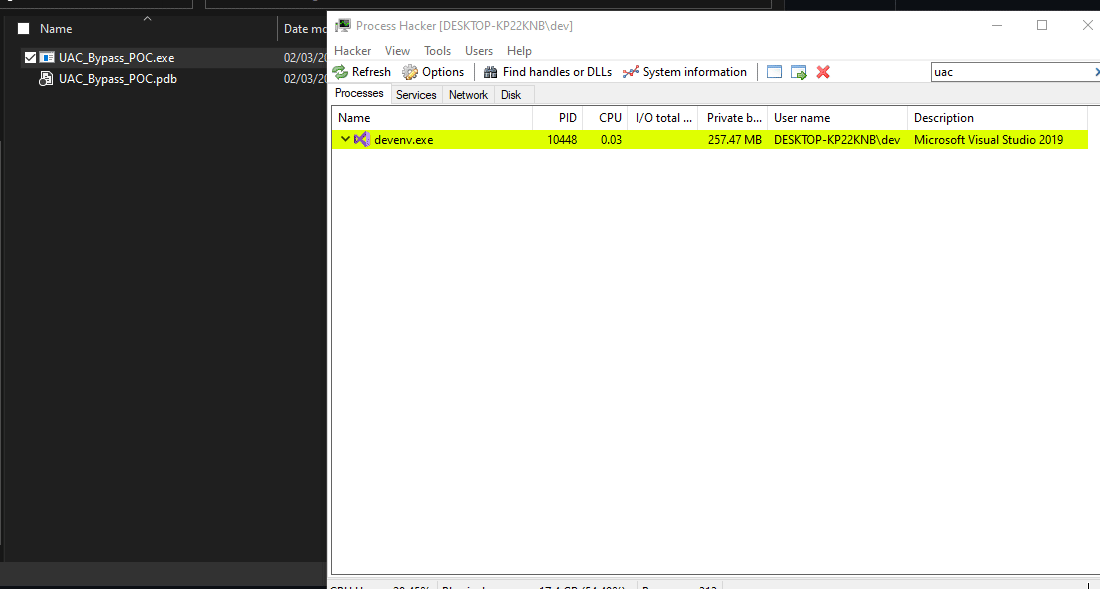The height and width of the screenshot is (589, 1100).
Task: Open the Users menu
Action: pyautogui.click(x=478, y=50)
